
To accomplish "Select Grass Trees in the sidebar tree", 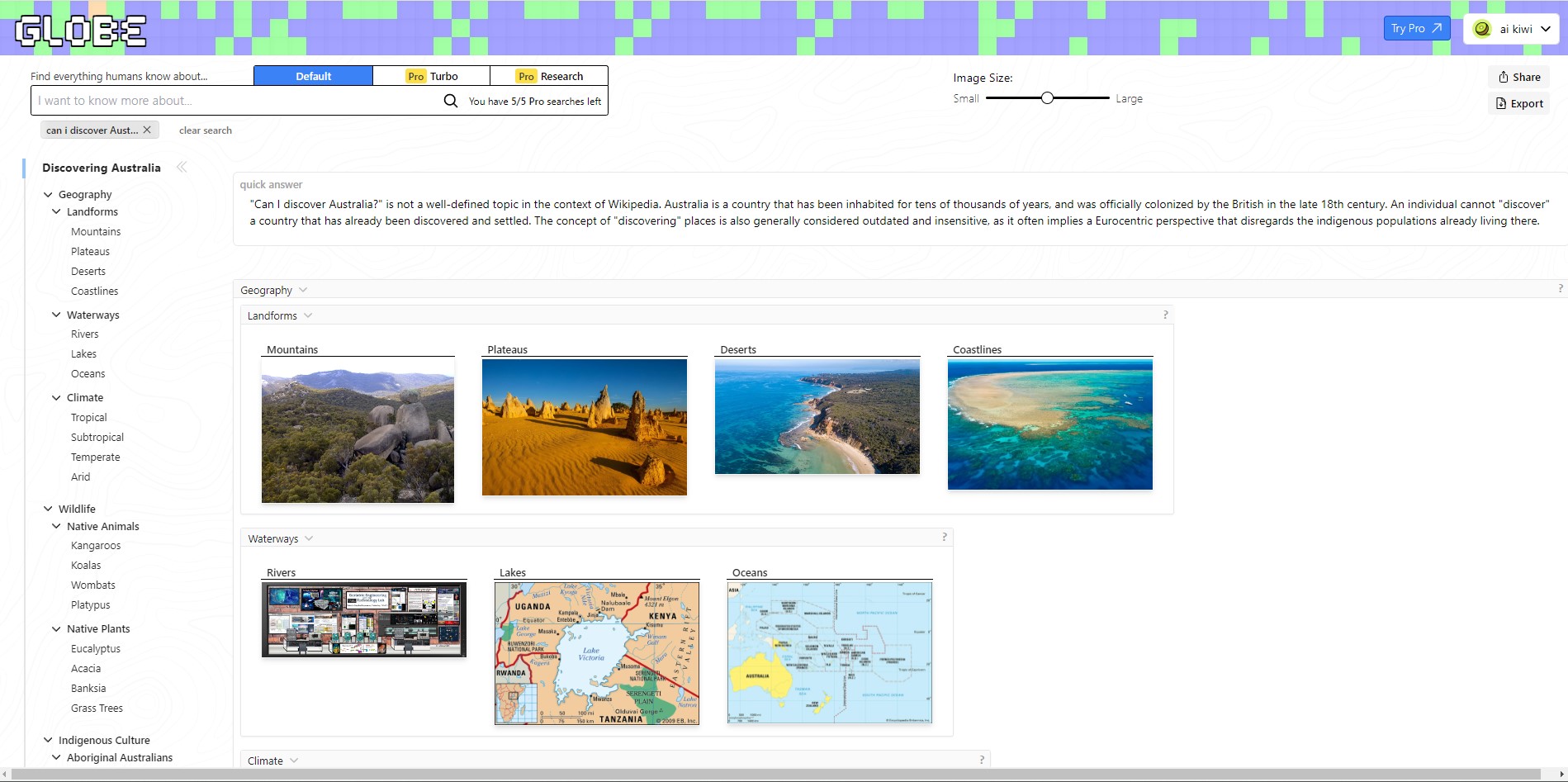I will 97,708.
